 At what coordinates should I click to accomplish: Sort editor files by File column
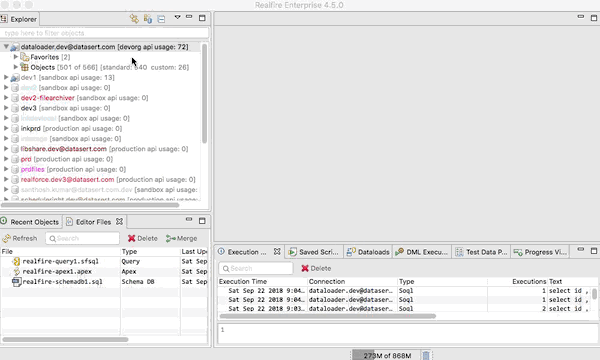(x=60, y=251)
